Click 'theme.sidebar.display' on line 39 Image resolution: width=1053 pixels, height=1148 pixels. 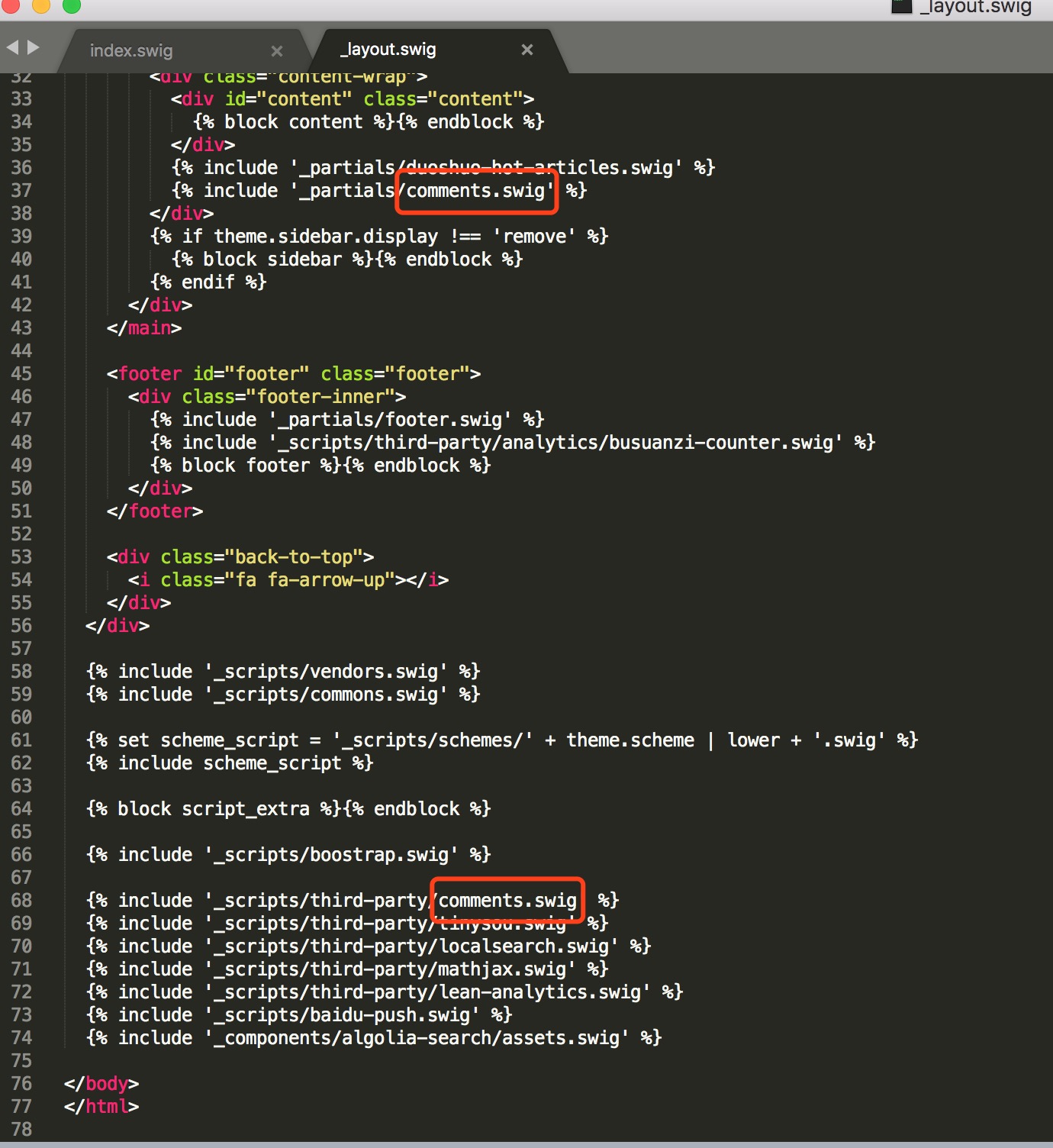[326, 237]
